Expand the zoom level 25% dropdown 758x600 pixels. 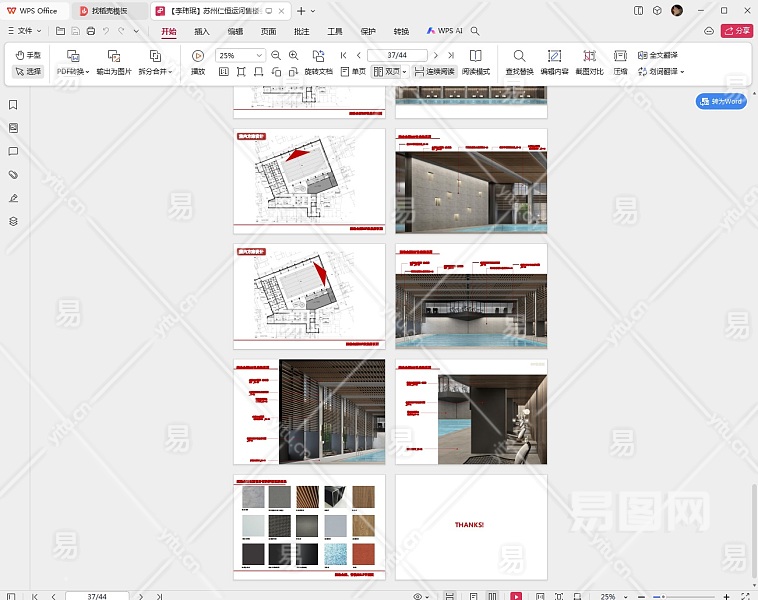click(259, 56)
